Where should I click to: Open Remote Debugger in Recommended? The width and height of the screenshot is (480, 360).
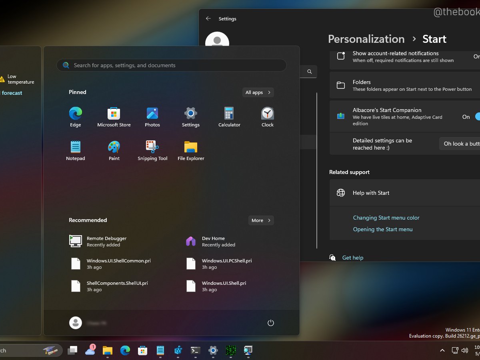[98, 241]
